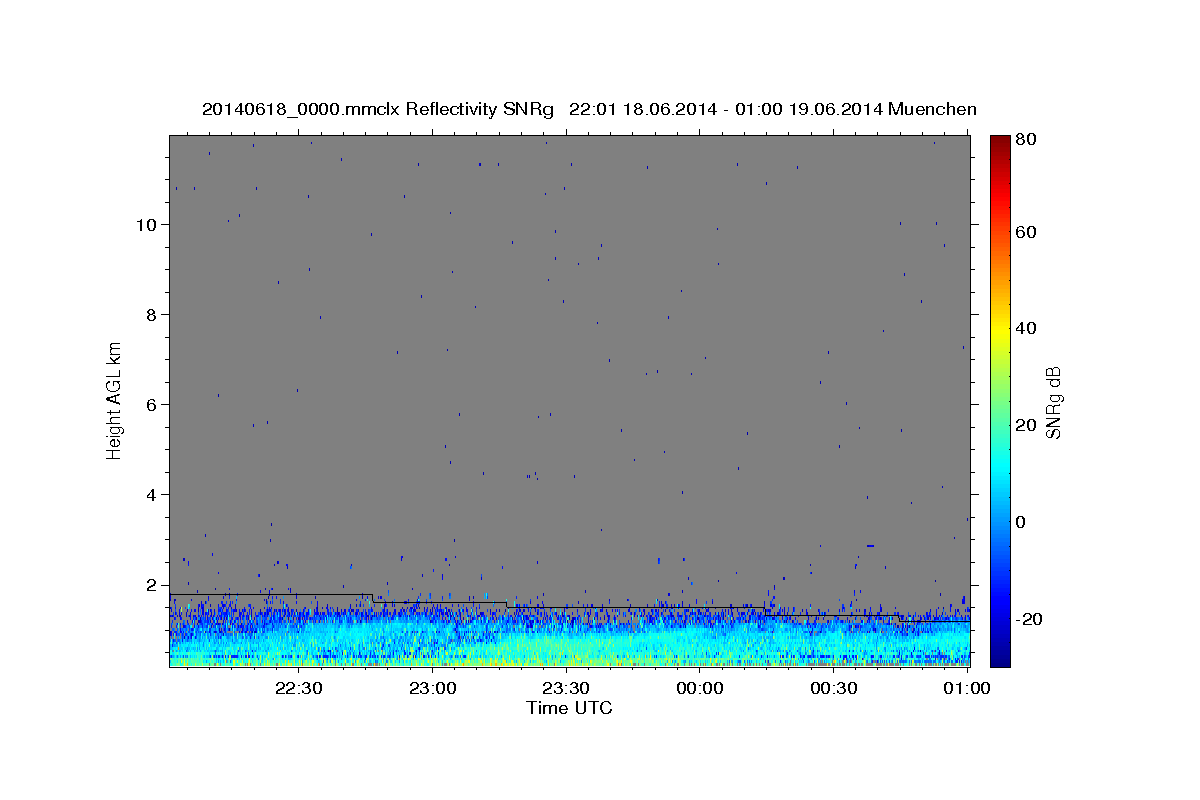
Task: Click the height tick label 6
Action: (152, 404)
